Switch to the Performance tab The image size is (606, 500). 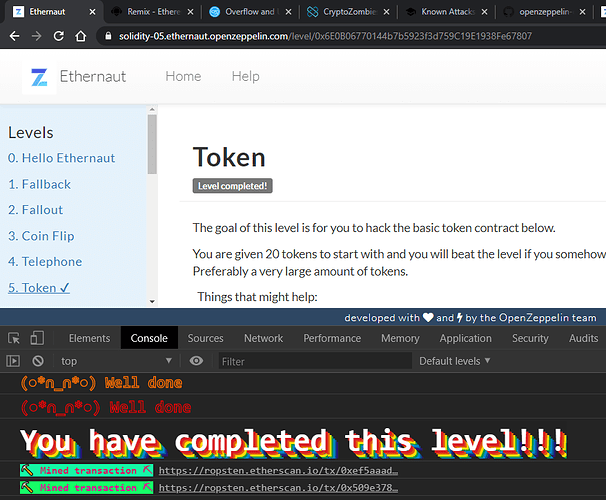pyautogui.click(x=332, y=338)
